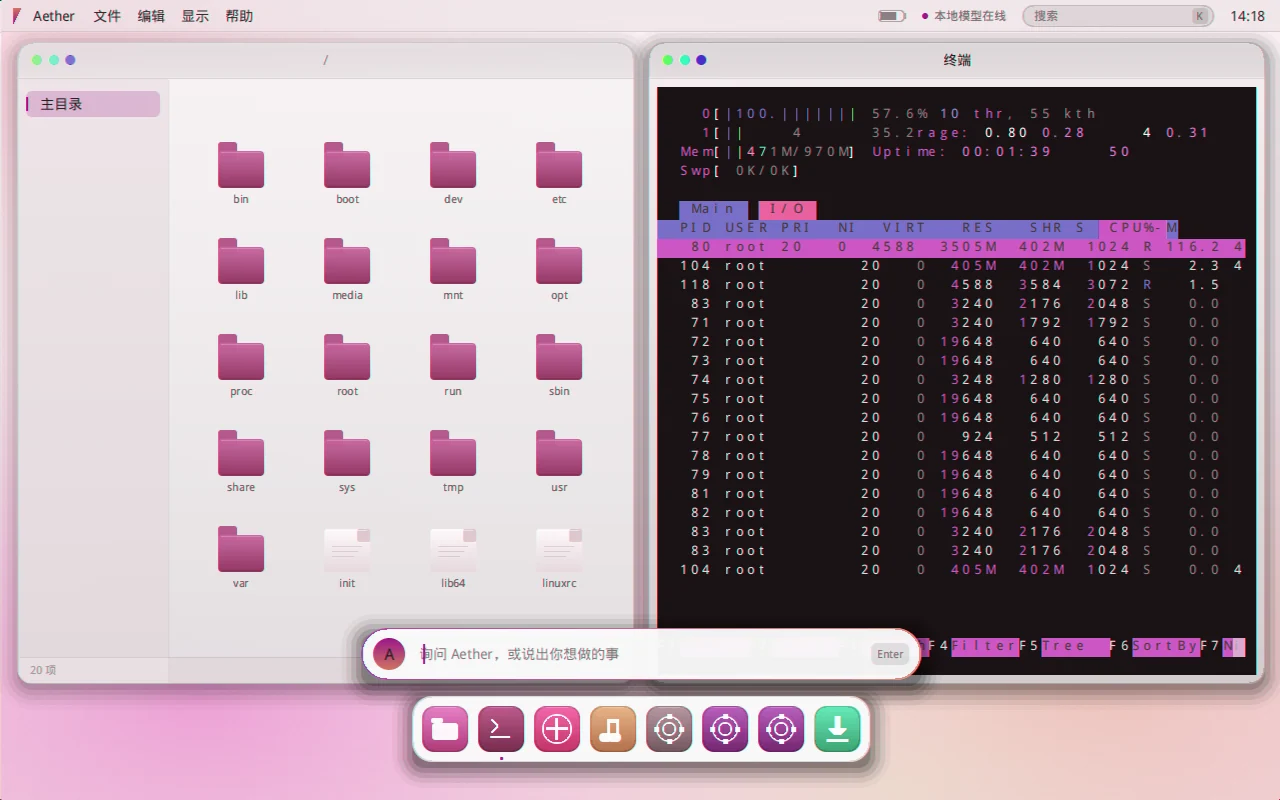This screenshot has height=800, width=1280.
Task: Focus the 搜索 field in the menu bar
Action: coord(1118,16)
